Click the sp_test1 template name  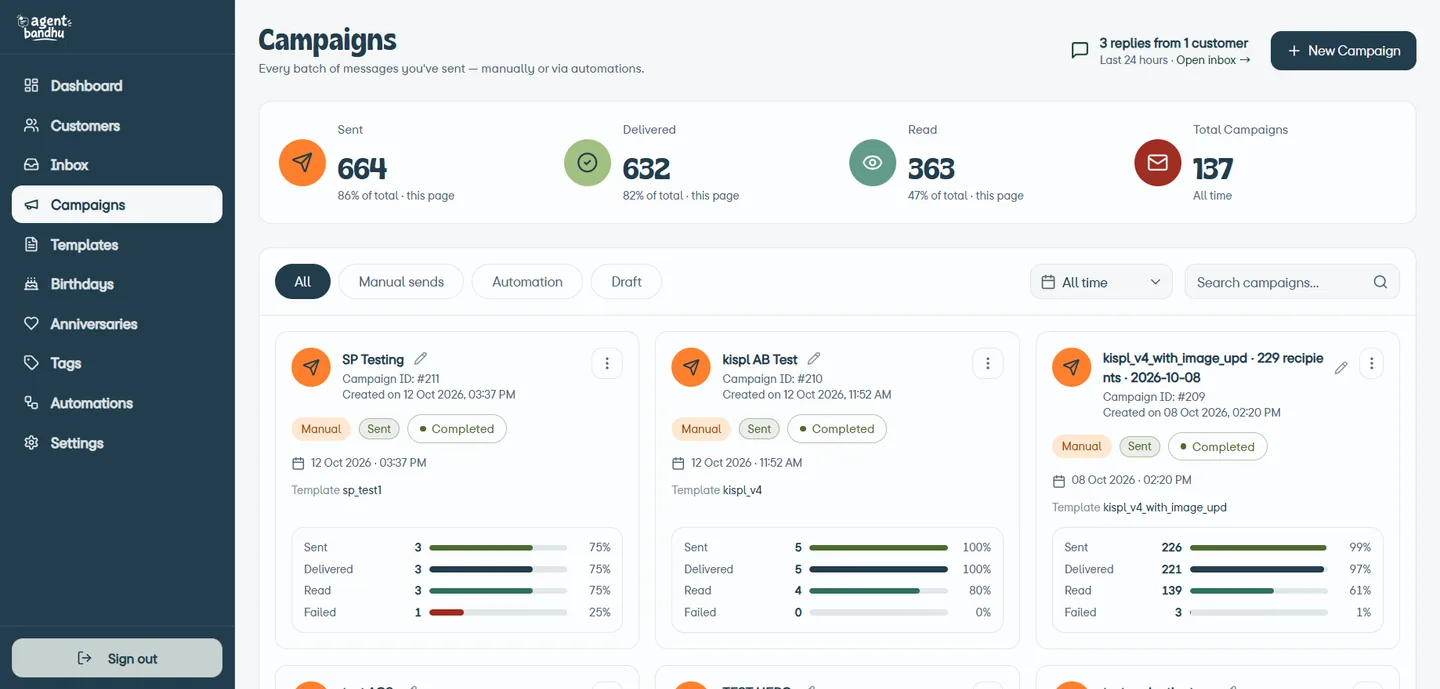point(362,491)
